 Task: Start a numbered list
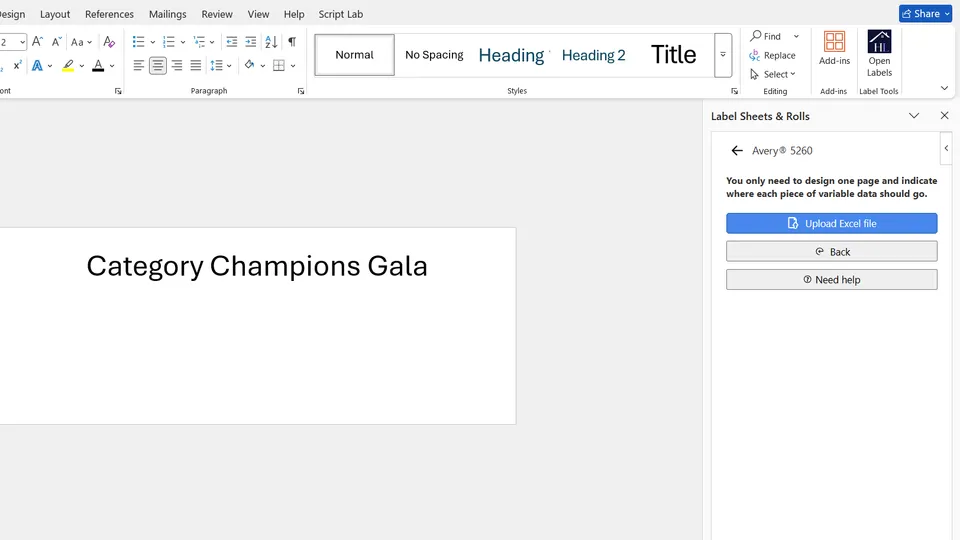point(169,42)
